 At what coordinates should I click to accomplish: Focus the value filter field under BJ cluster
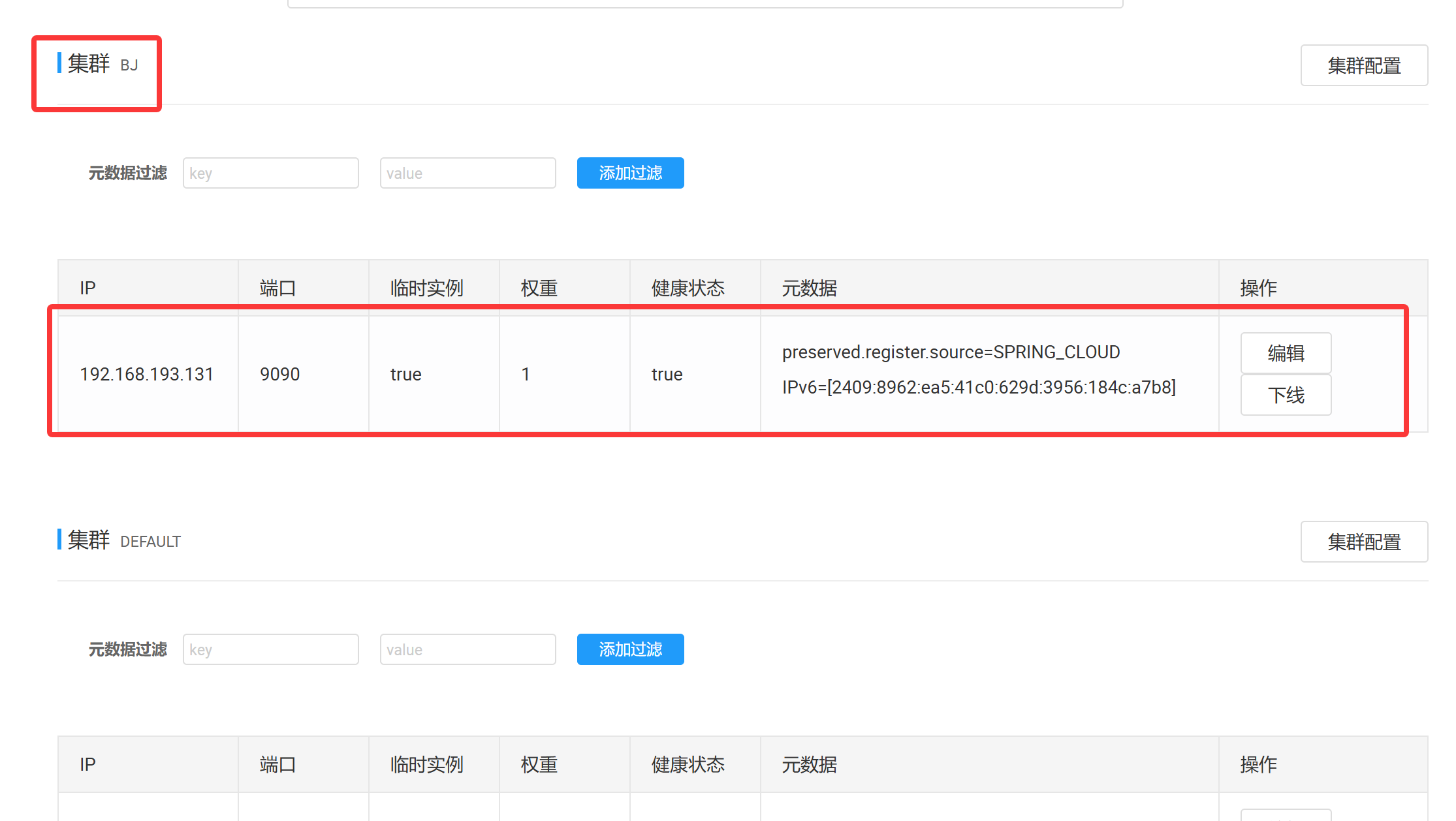(x=467, y=173)
